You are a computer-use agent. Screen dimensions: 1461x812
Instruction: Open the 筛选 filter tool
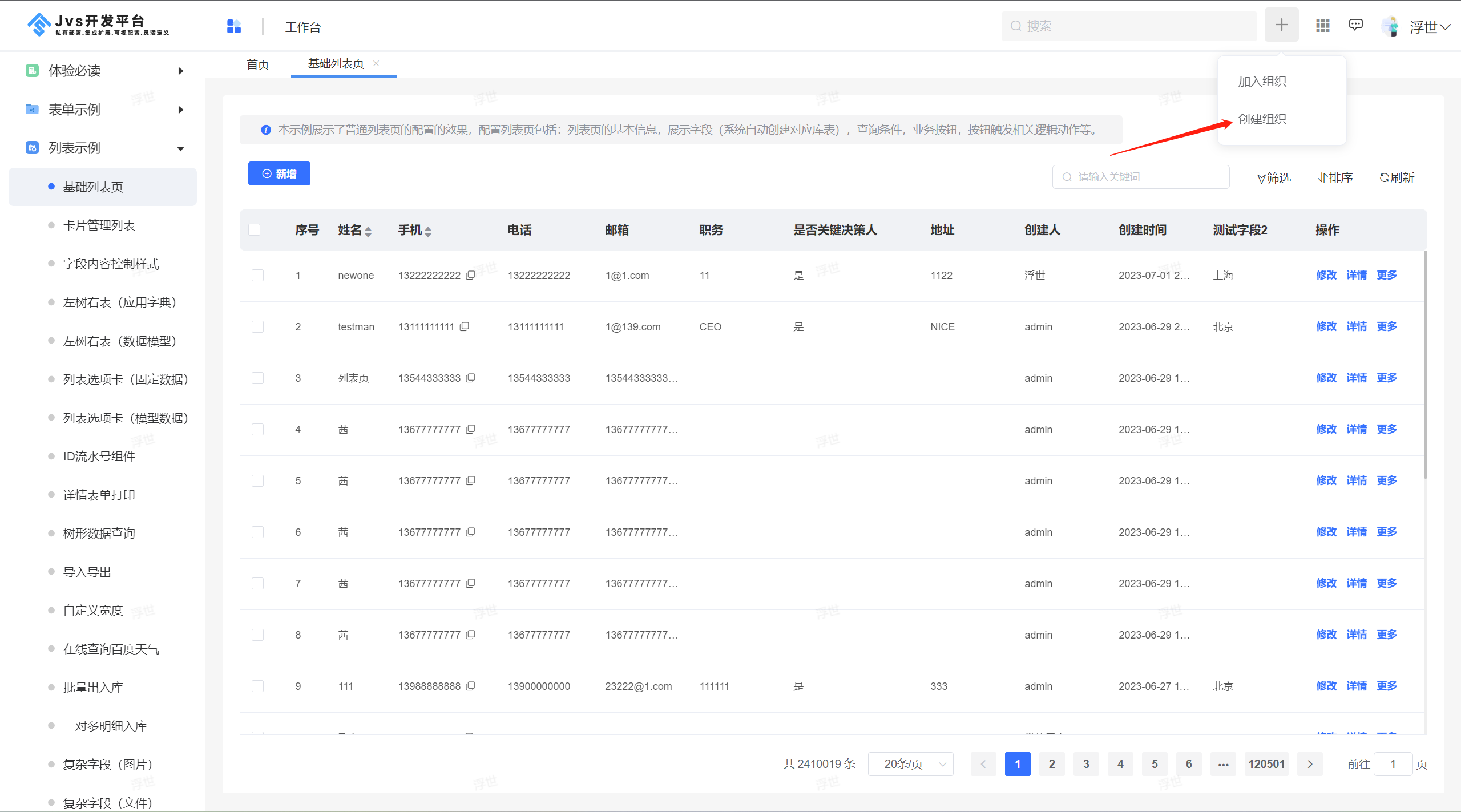[x=1274, y=177]
